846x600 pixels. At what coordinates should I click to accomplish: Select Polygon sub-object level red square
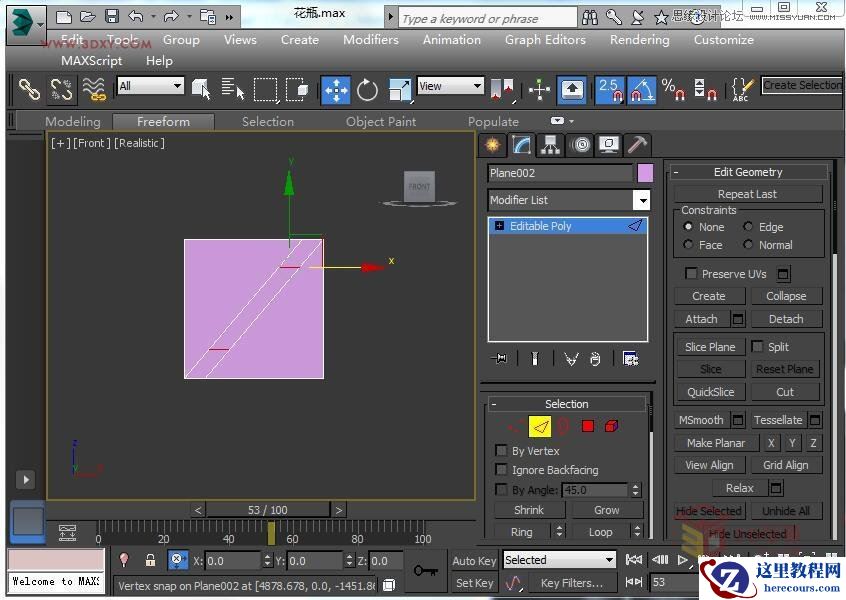(588, 427)
